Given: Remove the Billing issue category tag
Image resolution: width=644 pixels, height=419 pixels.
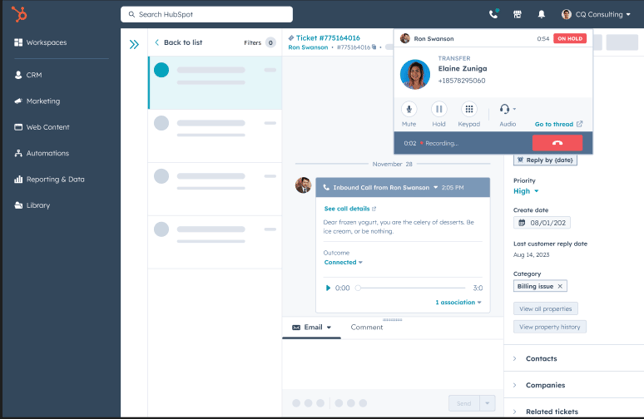Looking at the screenshot, I should [560, 286].
